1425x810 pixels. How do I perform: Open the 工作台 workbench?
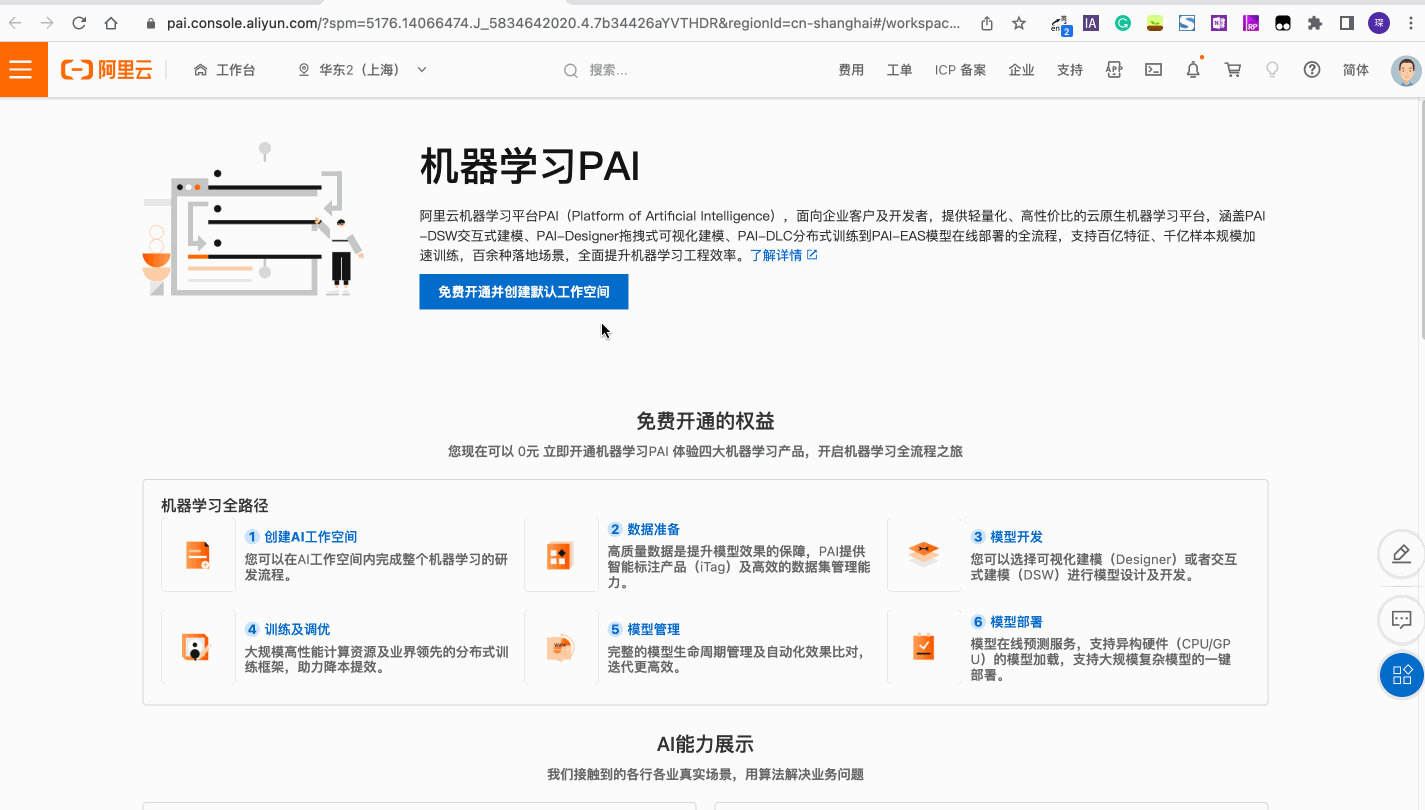click(x=224, y=70)
